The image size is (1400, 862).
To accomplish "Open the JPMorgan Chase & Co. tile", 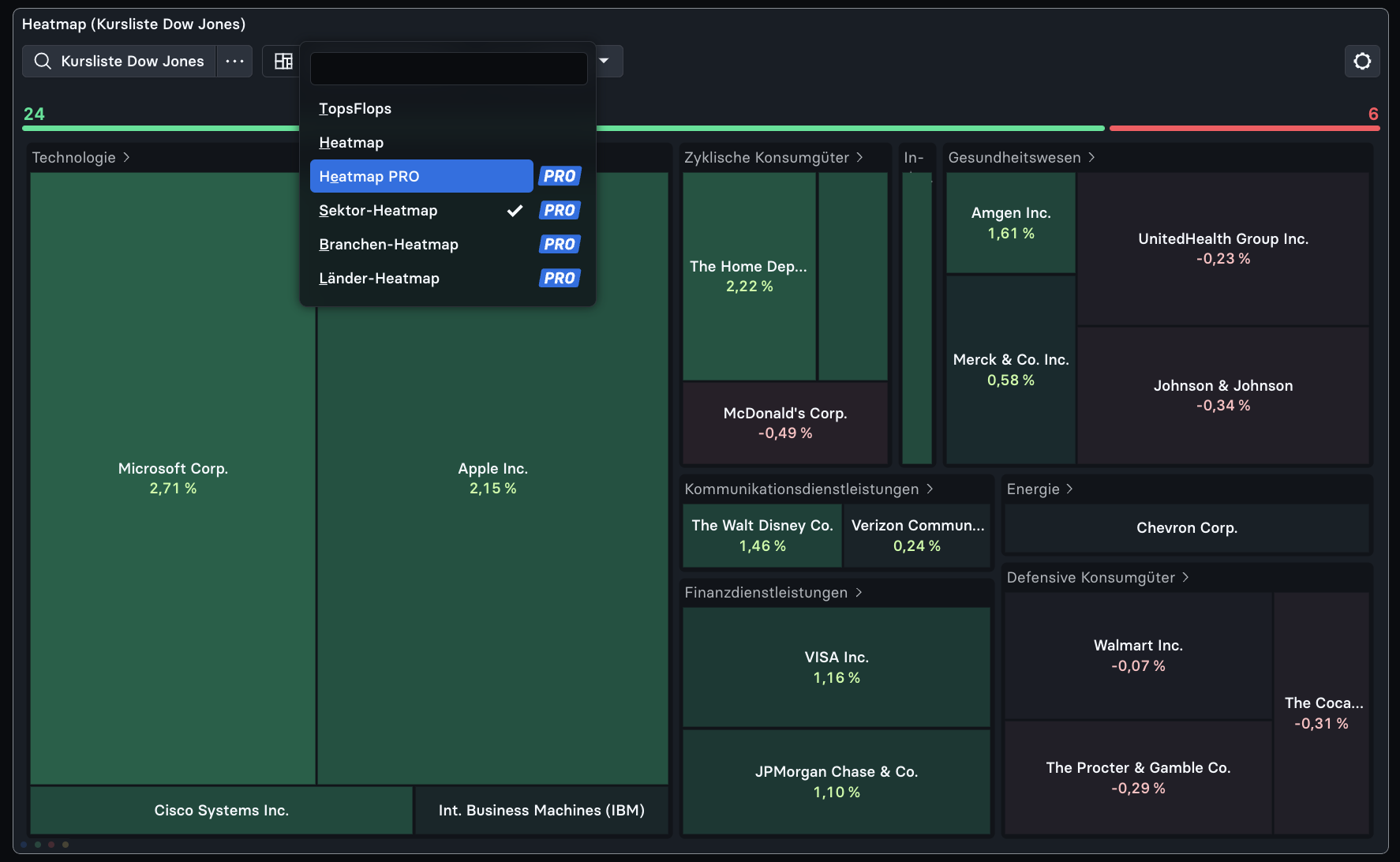I will (837, 781).
